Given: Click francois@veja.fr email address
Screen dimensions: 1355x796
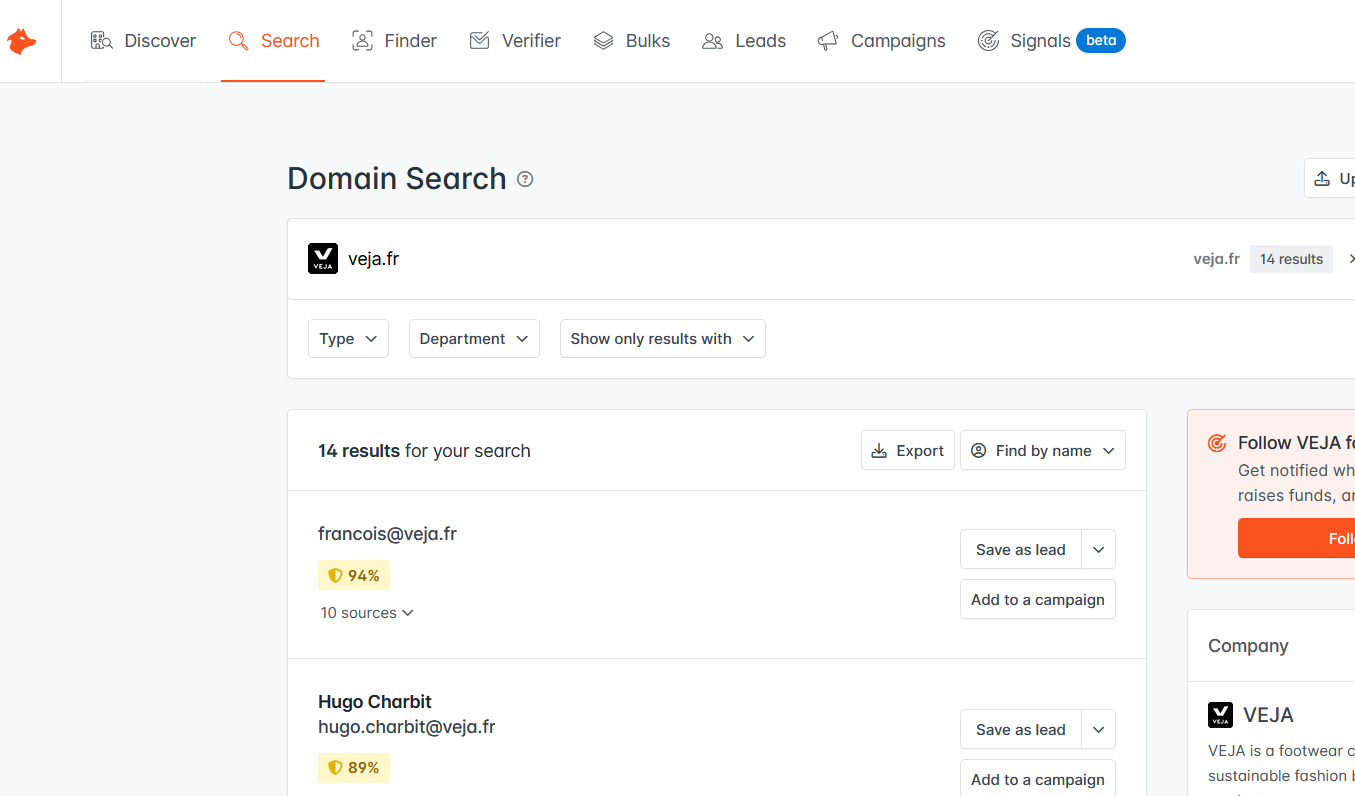Looking at the screenshot, I should click(x=387, y=534).
